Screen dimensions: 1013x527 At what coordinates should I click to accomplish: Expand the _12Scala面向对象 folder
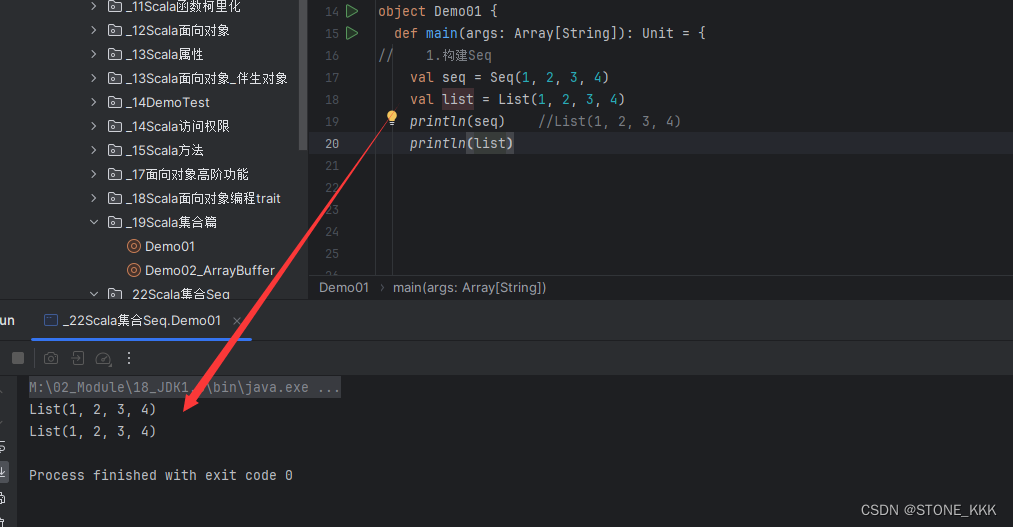(x=94, y=30)
